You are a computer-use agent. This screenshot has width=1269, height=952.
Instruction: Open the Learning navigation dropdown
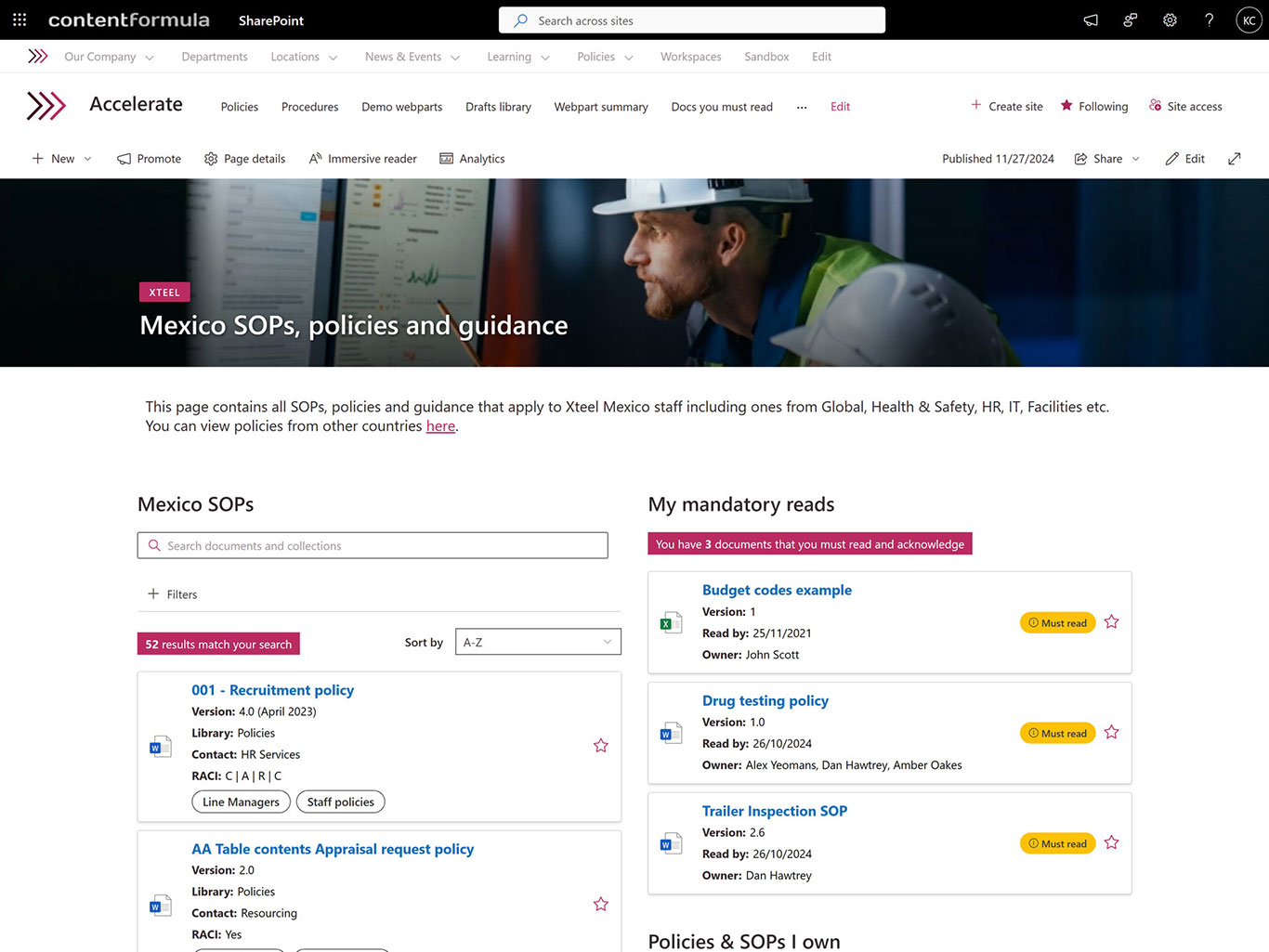[x=517, y=57]
